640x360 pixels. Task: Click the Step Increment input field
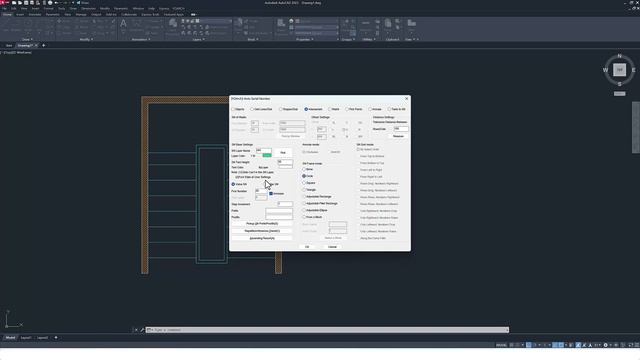pyautogui.click(x=285, y=204)
